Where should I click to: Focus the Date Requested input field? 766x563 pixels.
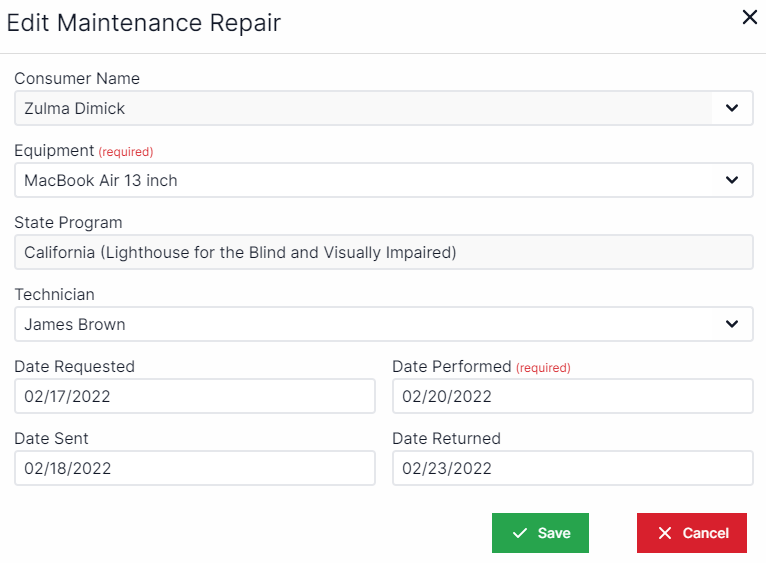pos(194,396)
